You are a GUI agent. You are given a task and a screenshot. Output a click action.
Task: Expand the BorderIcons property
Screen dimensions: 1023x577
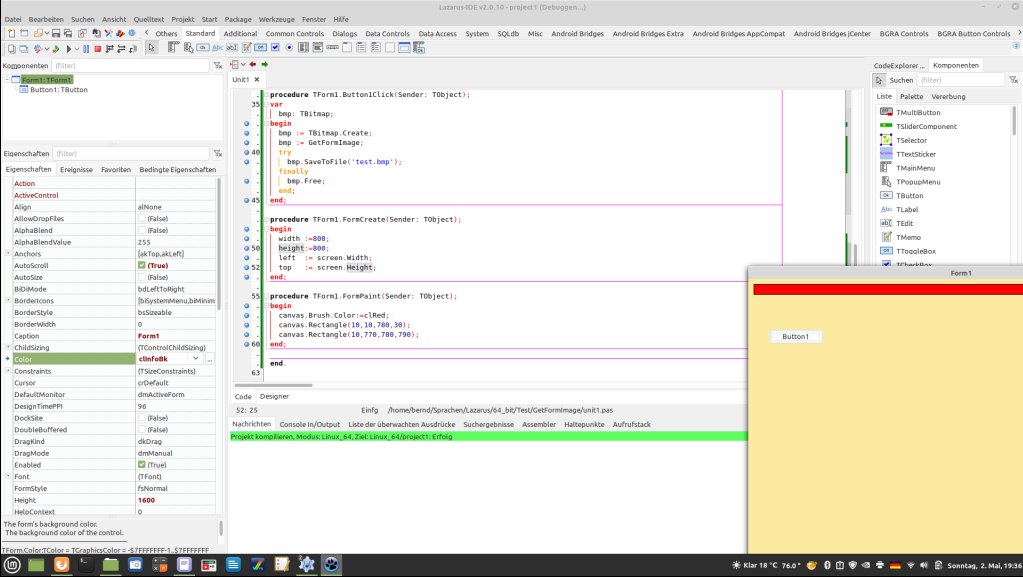point(8,301)
